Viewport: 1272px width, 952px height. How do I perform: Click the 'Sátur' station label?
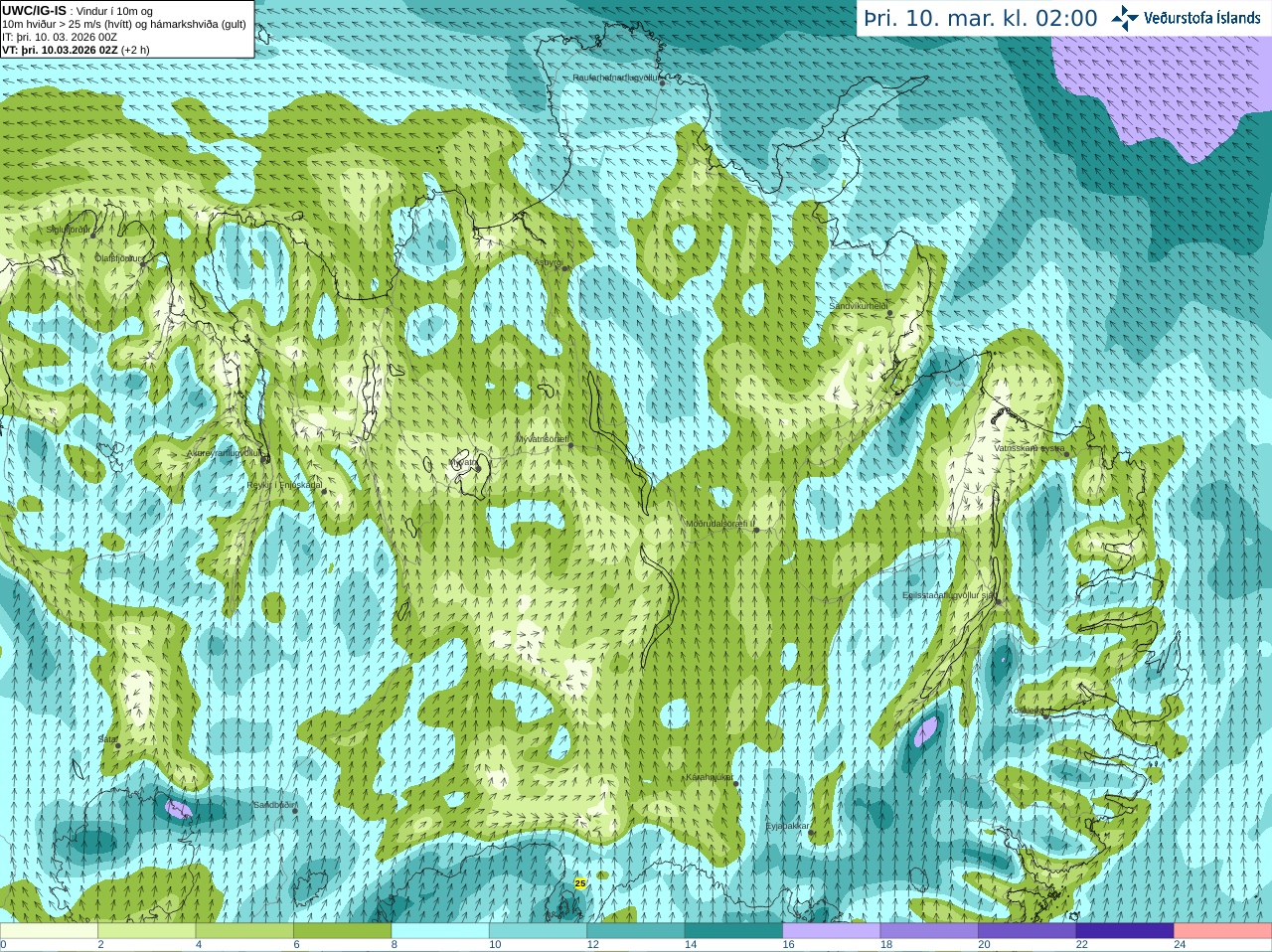click(108, 739)
